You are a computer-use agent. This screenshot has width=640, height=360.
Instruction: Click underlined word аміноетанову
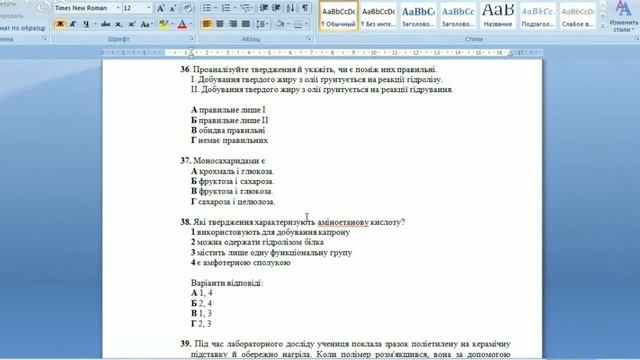(x=343, y=222)
